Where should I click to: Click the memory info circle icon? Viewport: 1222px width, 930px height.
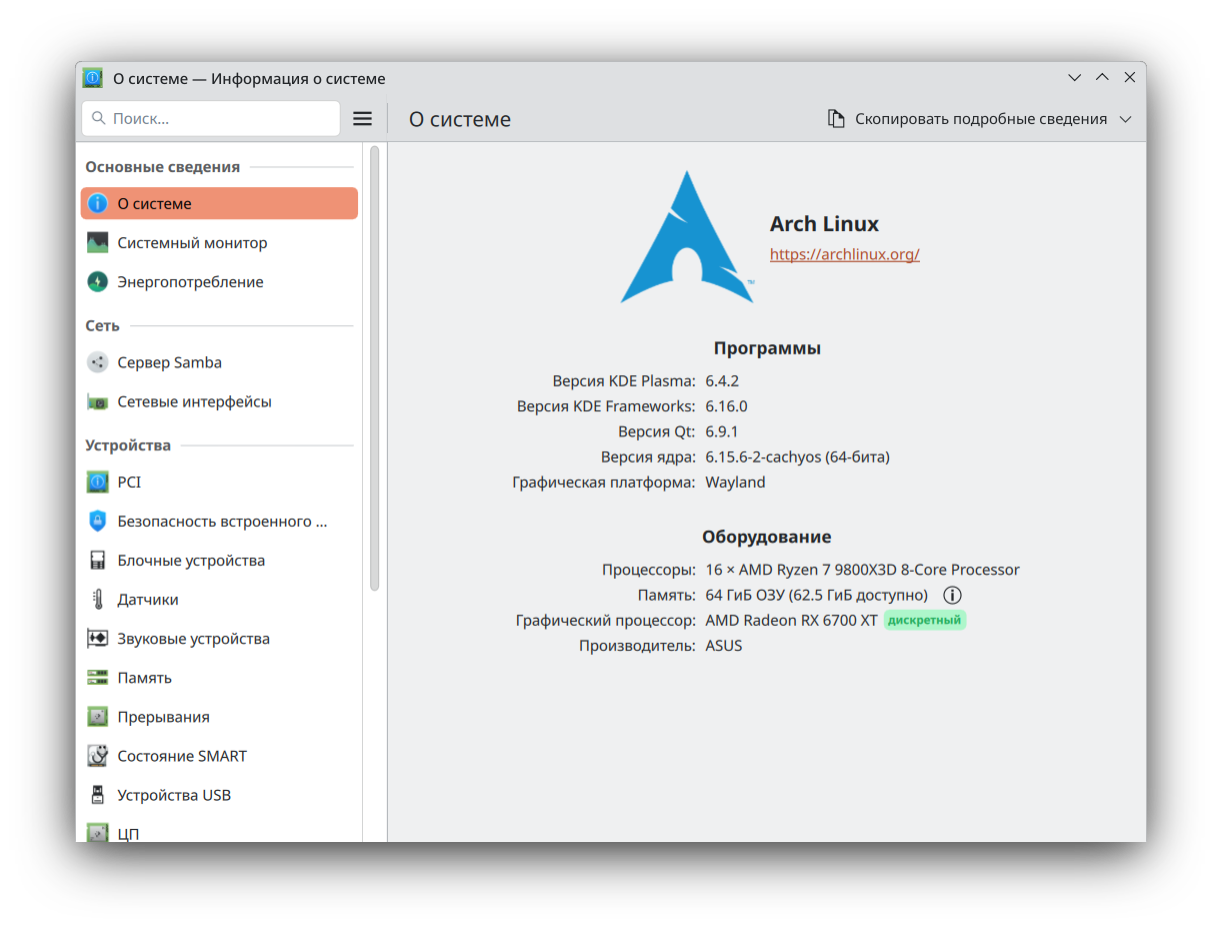[952, 595]
